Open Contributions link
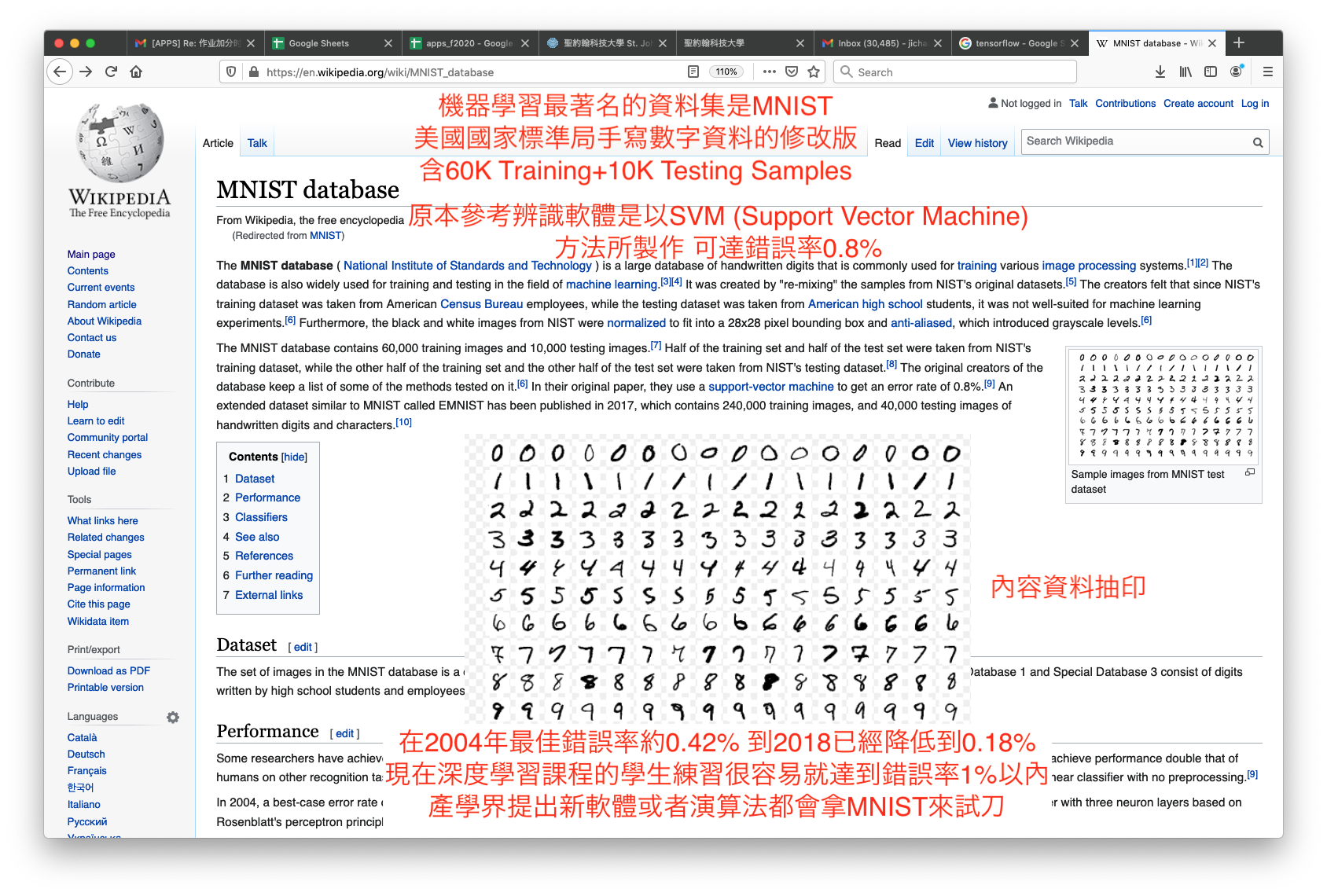 pyautogui.click(x=1125, y=103)
